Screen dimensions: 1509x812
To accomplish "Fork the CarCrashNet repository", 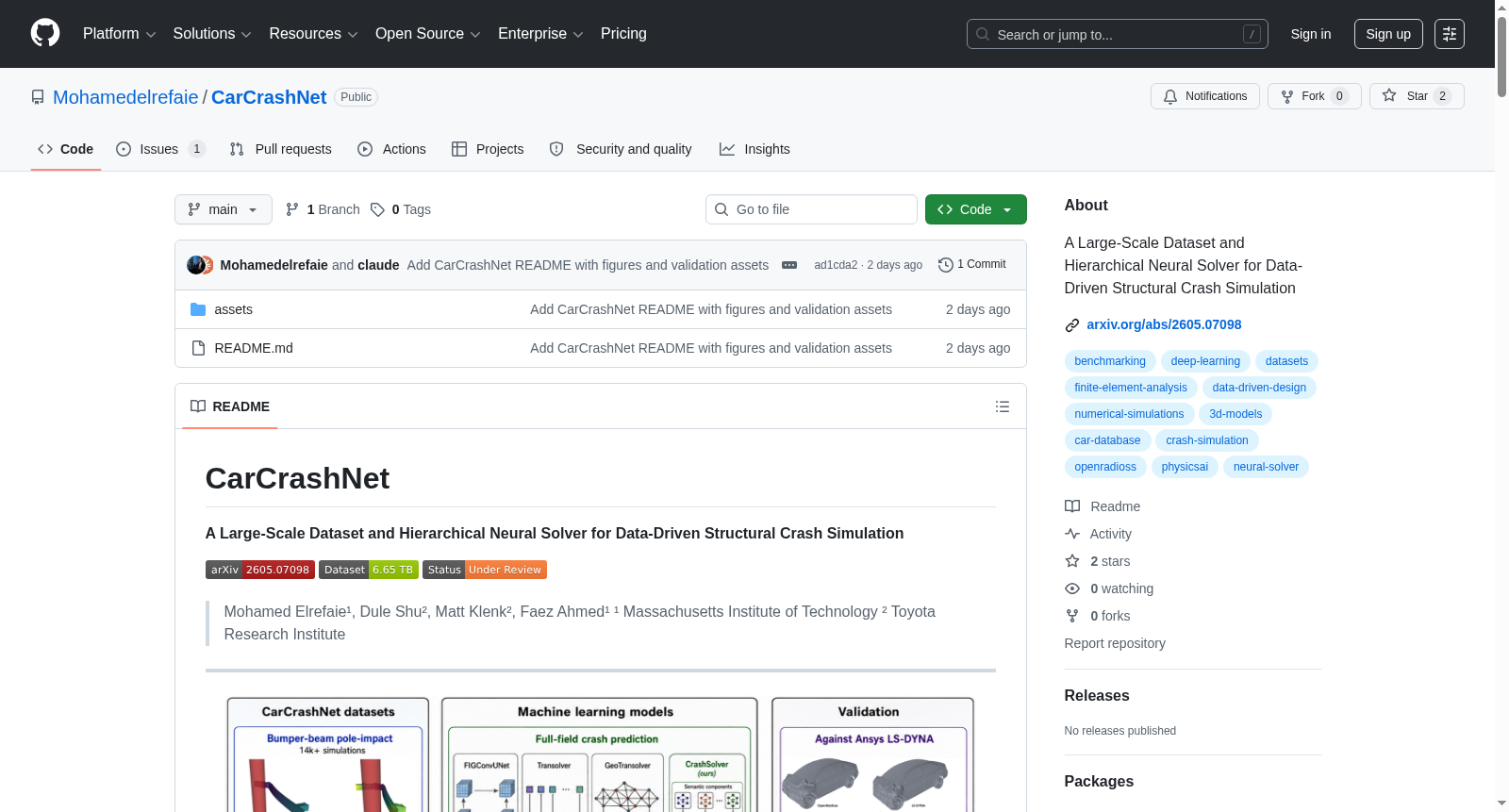I will (1315, 96).
